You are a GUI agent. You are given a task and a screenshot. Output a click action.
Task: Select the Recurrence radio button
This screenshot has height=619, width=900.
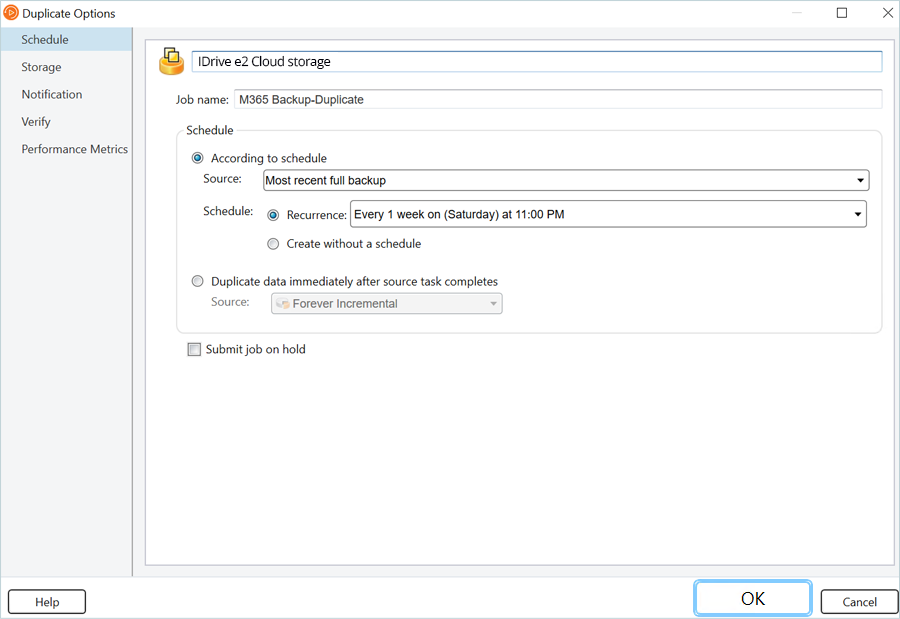tap(274, 215)
